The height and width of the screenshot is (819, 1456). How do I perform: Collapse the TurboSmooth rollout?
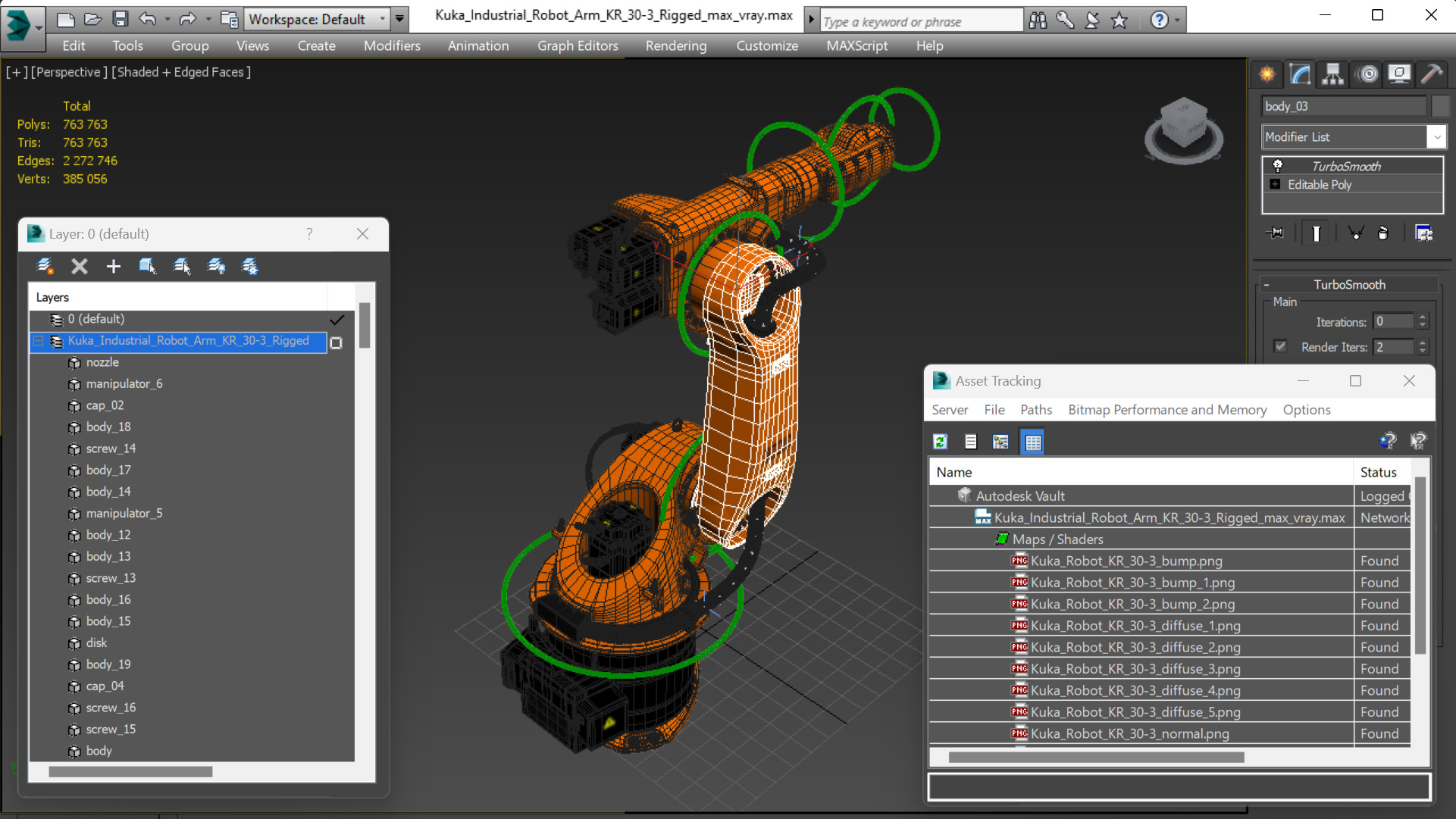[1267, 285]
